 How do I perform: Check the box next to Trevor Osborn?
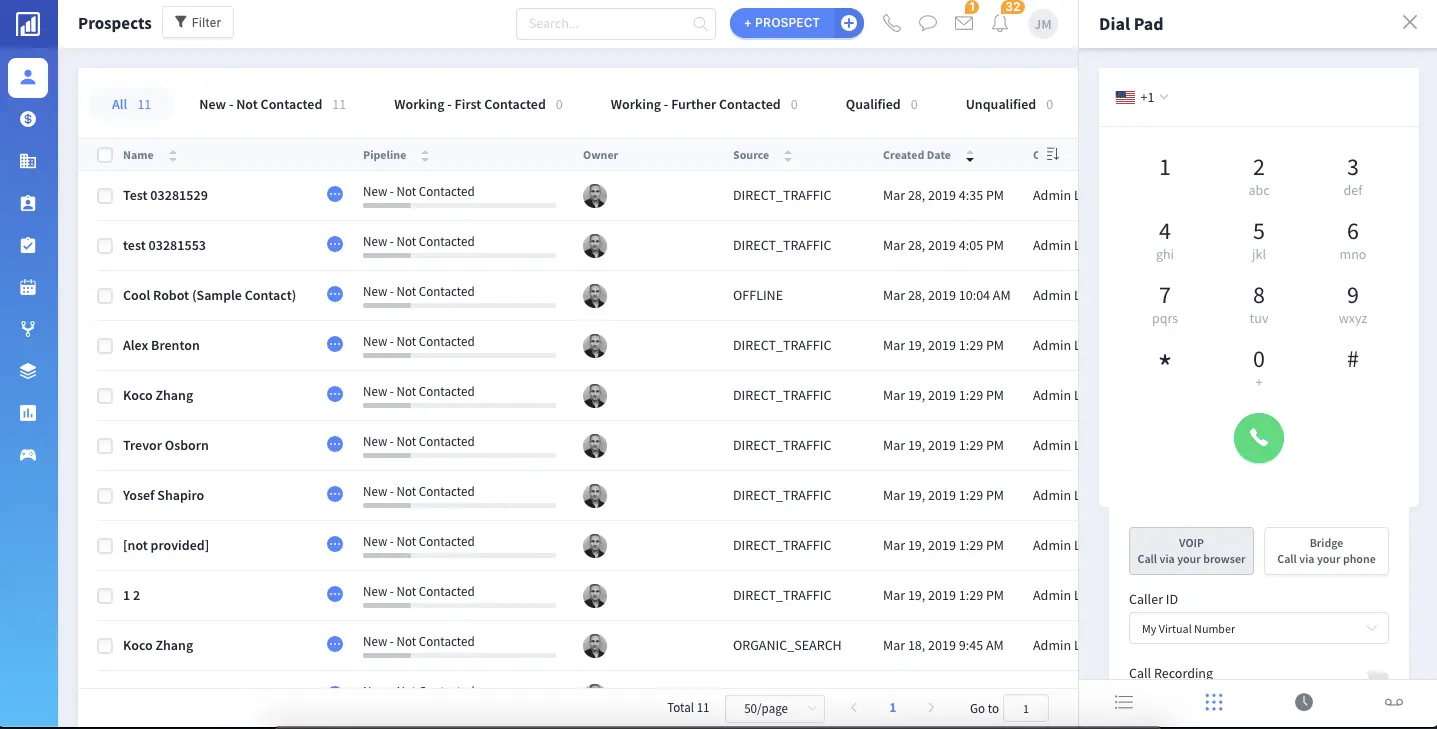(105, 446)
